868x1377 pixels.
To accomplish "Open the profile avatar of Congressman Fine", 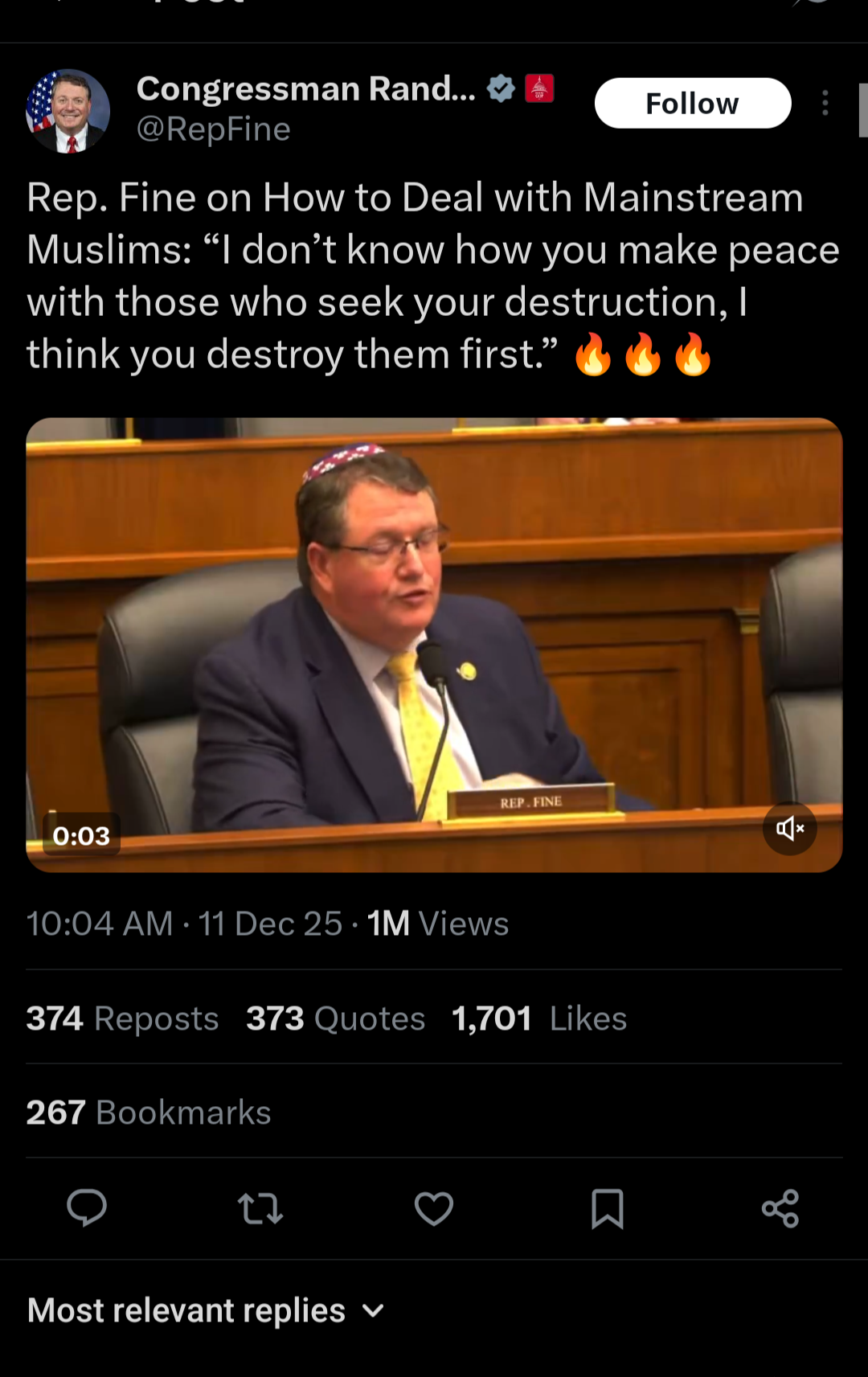I will (x=68, y=111).
